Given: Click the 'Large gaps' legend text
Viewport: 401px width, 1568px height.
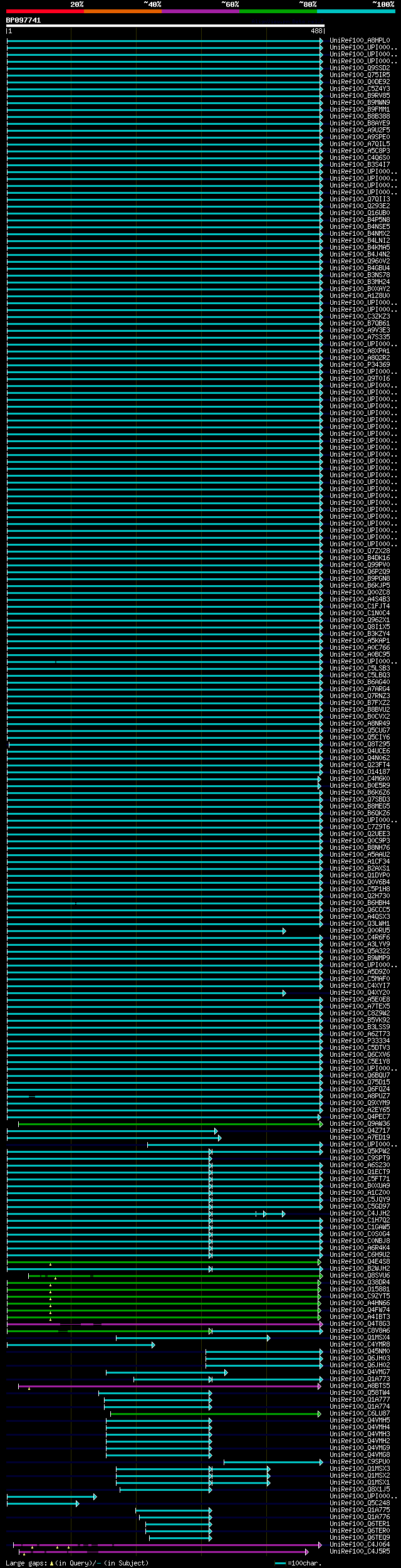Looking at the screenshot, I should (x=26, y=1564).
